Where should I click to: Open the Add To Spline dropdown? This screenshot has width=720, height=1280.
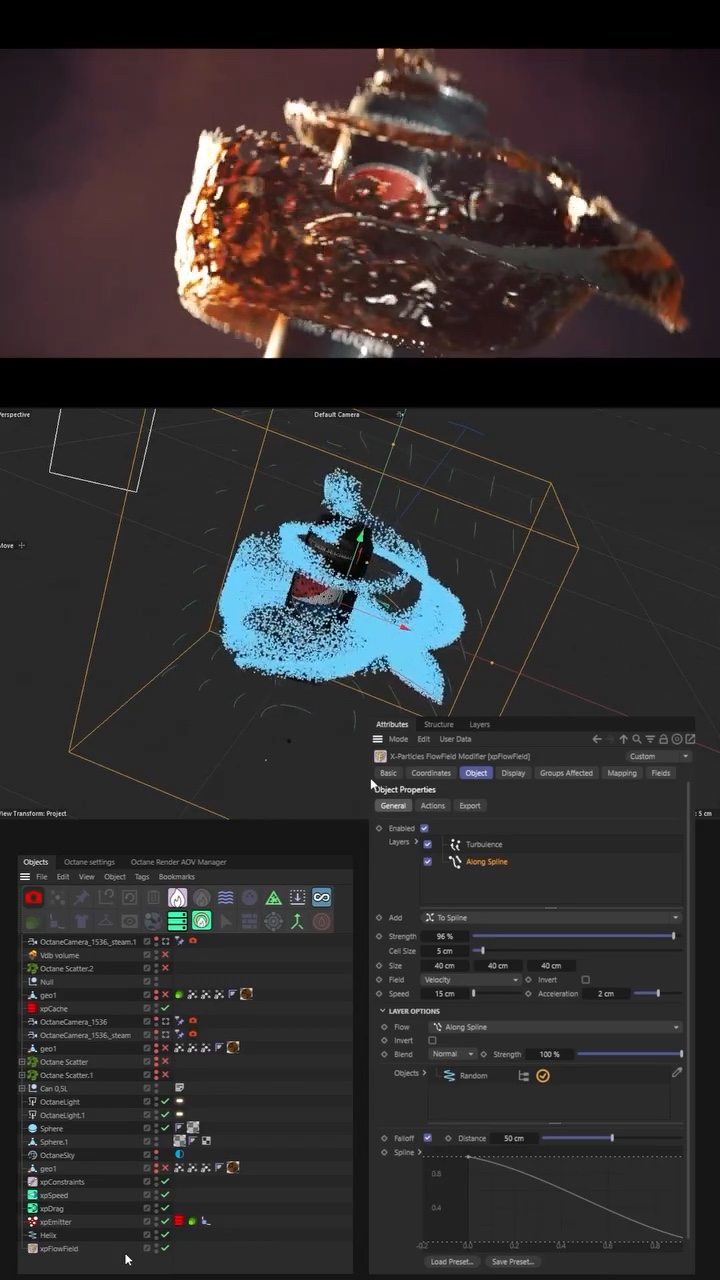click(x=551, y=917)
